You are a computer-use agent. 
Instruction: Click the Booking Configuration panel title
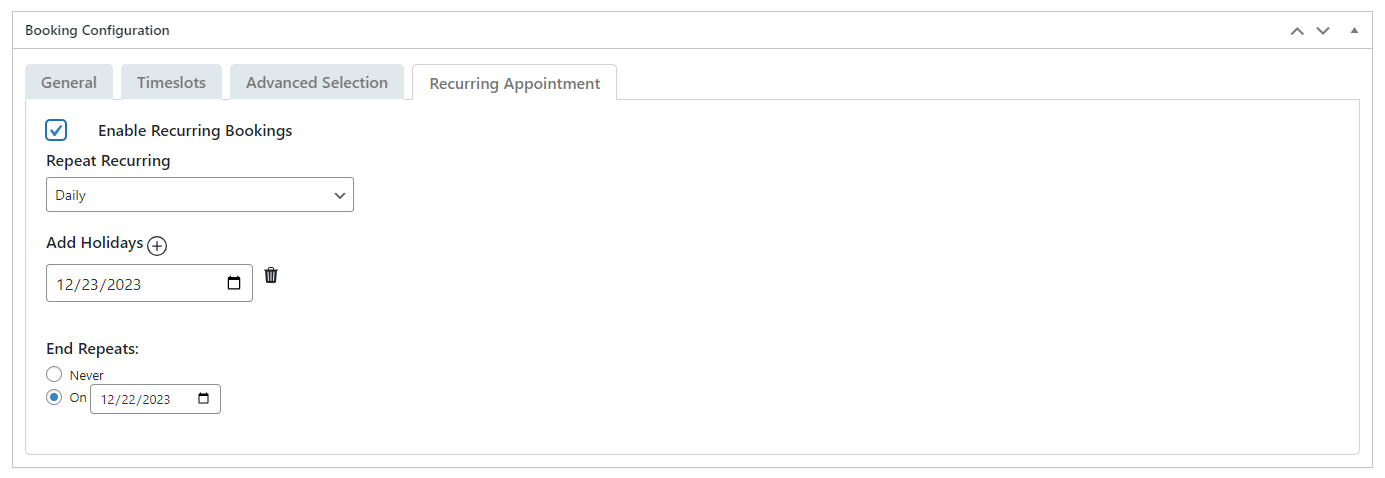click(x=97, y=31)
